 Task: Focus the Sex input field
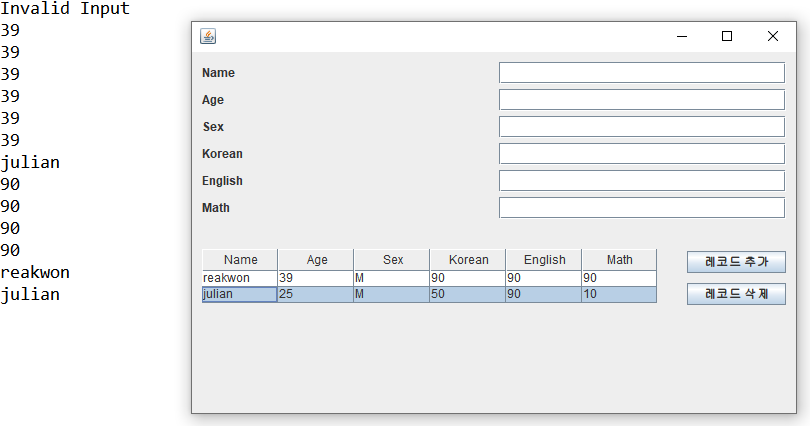point(642,127)
